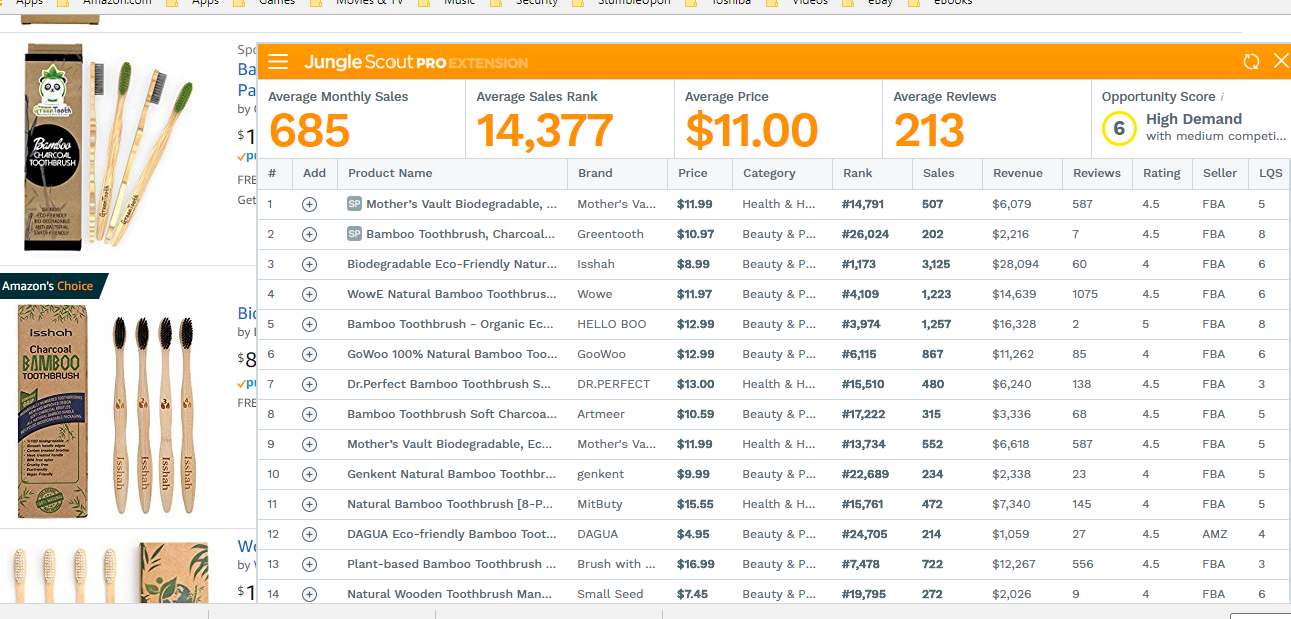Click the Average Monthly Sales value 685
This screenshot has width=1291, height=619.
(309, 131)
